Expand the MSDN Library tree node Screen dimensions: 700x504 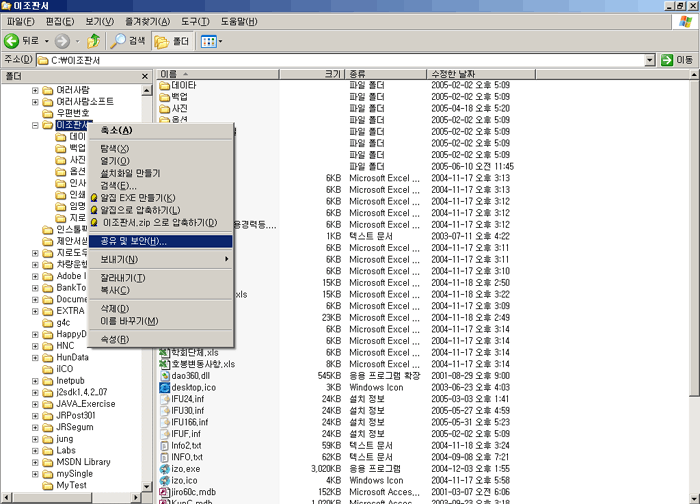click(x=35, y=462)
